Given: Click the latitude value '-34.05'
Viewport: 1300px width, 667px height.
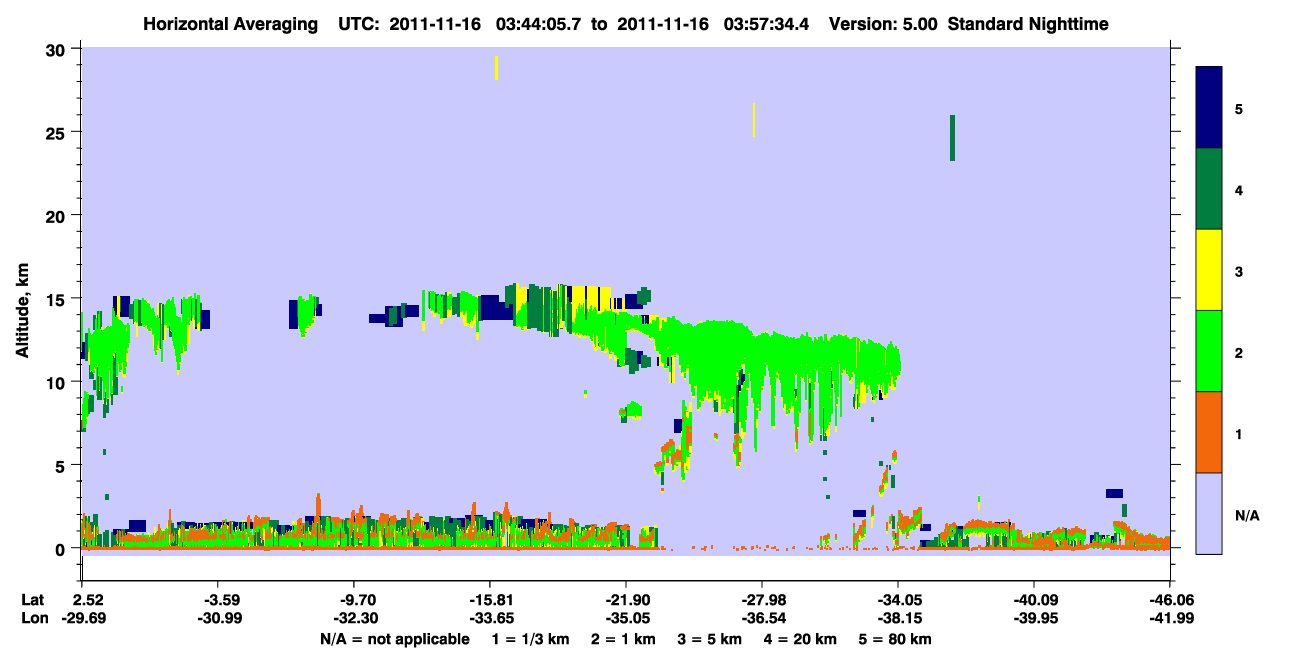Looking at the screenshot, I should tap(897, 601).
